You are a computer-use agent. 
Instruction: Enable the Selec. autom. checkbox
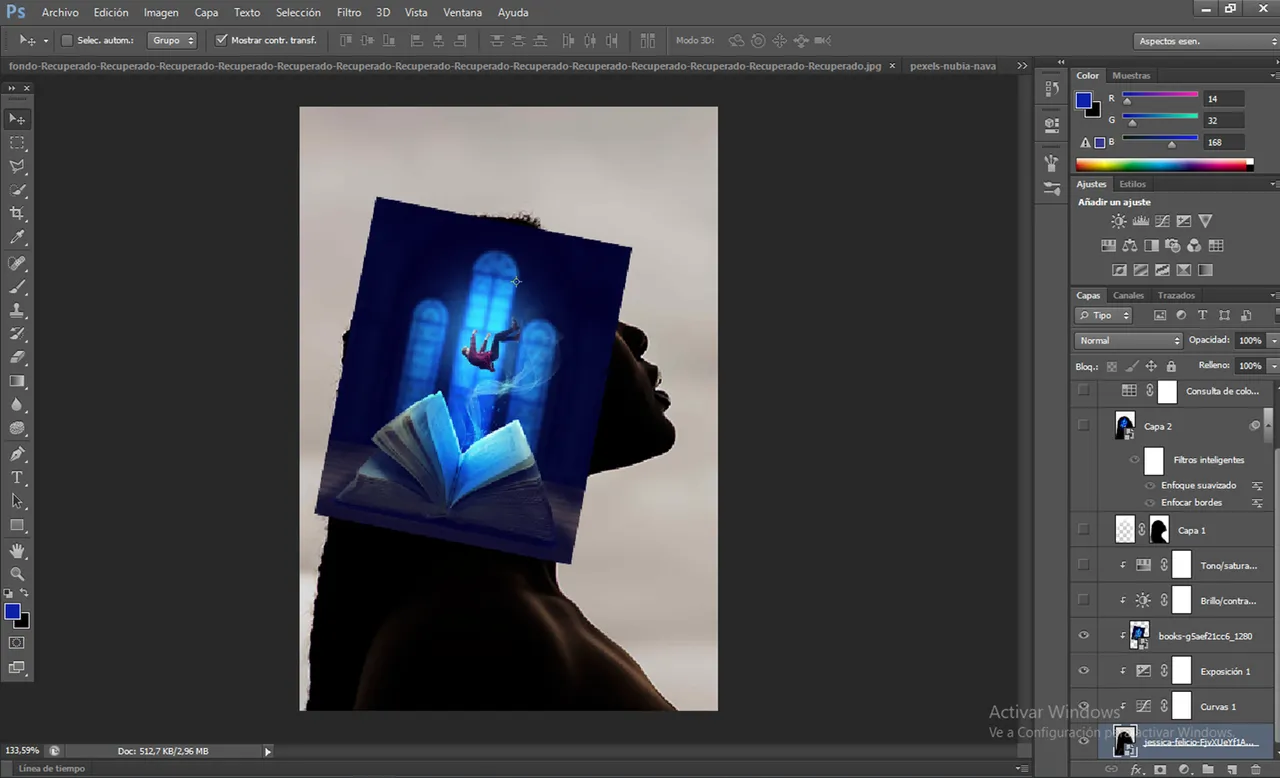[67, 41]
